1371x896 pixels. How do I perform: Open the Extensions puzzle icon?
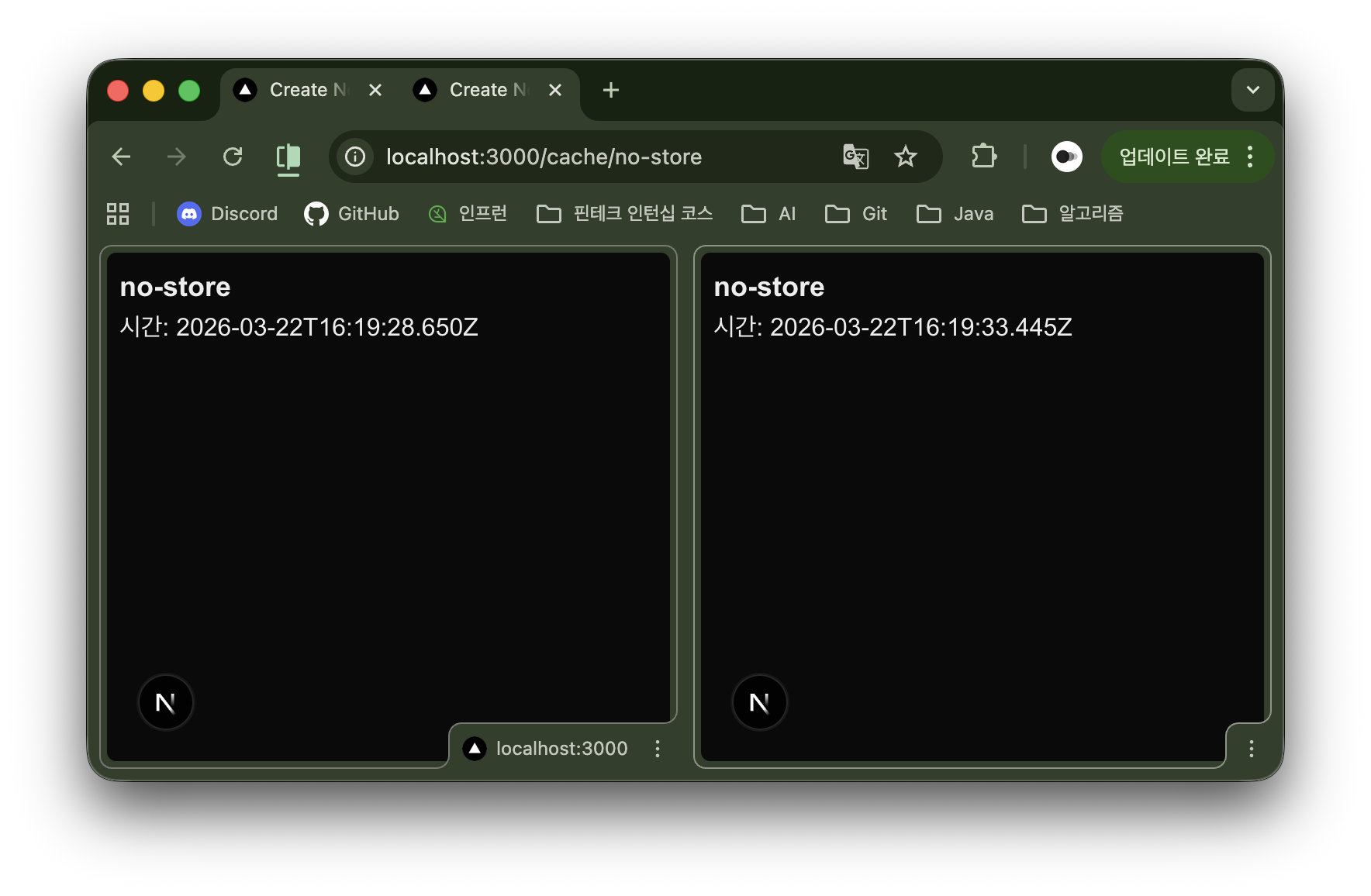click(x=983, y=157)
